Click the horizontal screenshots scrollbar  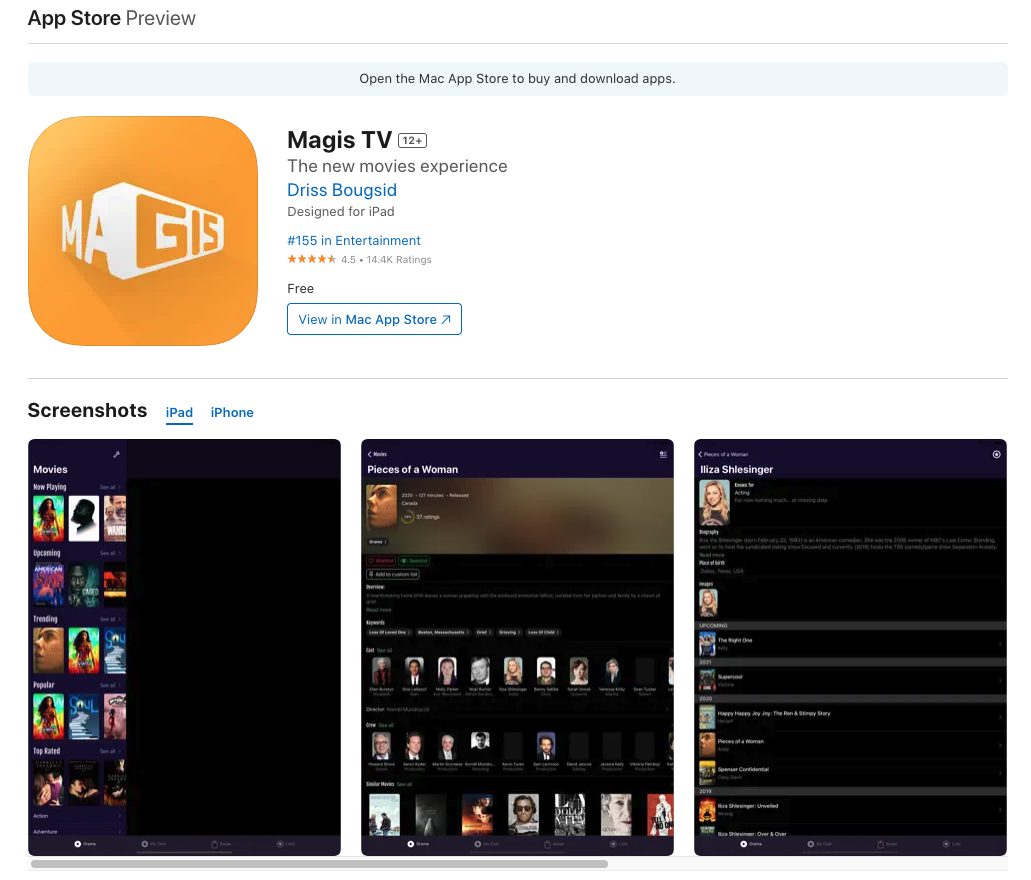pos(320,864)
